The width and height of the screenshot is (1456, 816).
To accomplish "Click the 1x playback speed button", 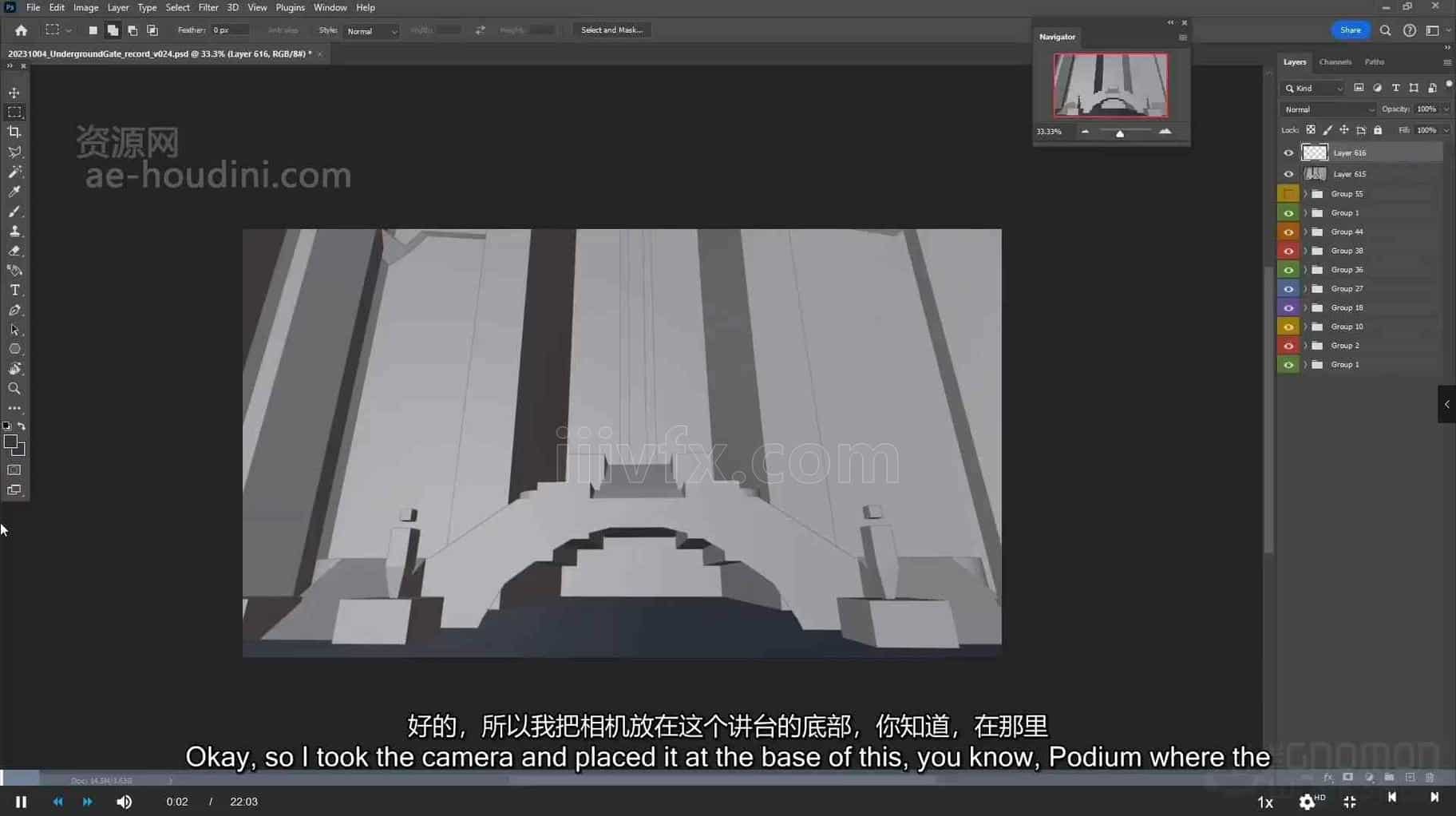I will pyautogui.click(x=1265, y=802).
